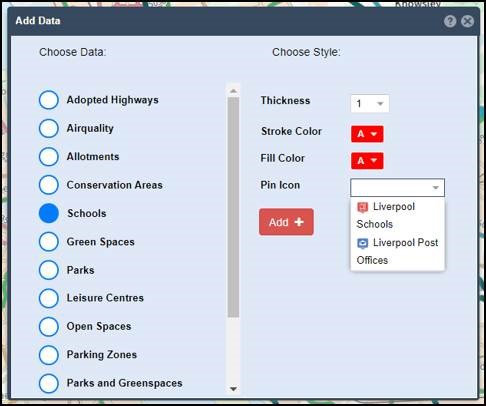The image size is (486, 406).
Task: Choose Liverpool Schools pin icon option
Action: pyautogui.click(x=397, y=215)
